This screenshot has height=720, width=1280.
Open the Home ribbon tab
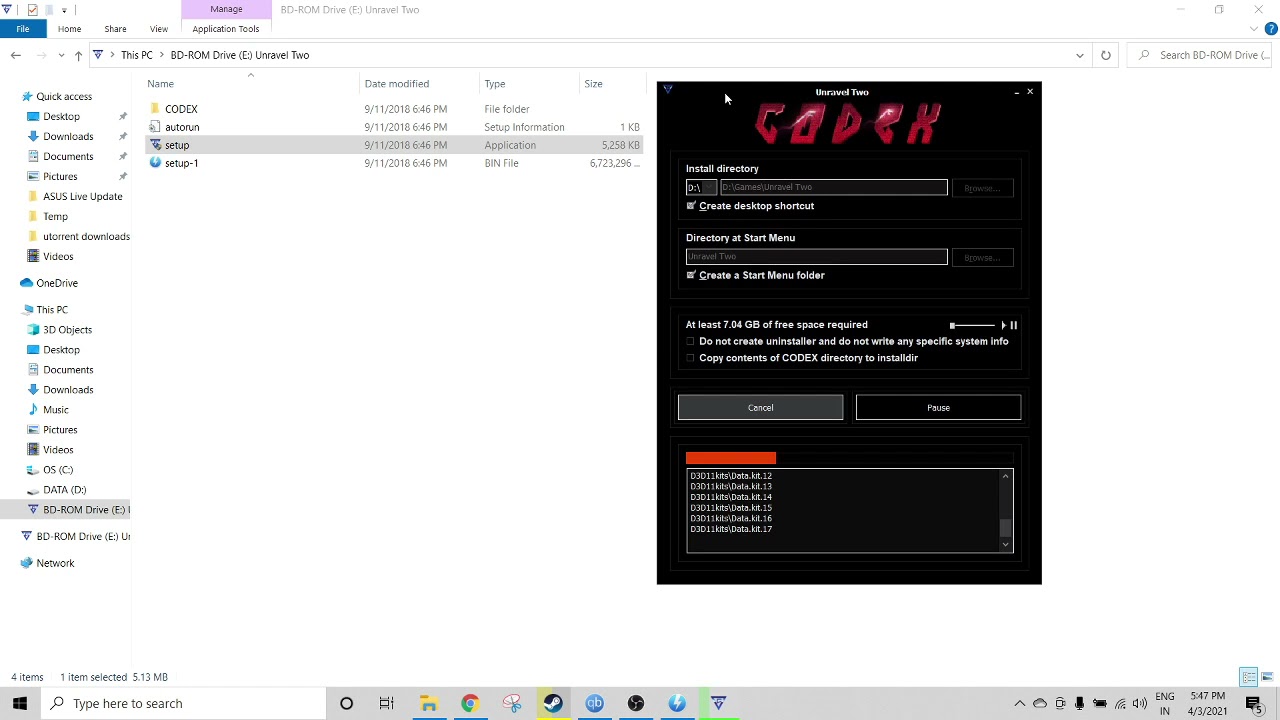click(69, 29)
